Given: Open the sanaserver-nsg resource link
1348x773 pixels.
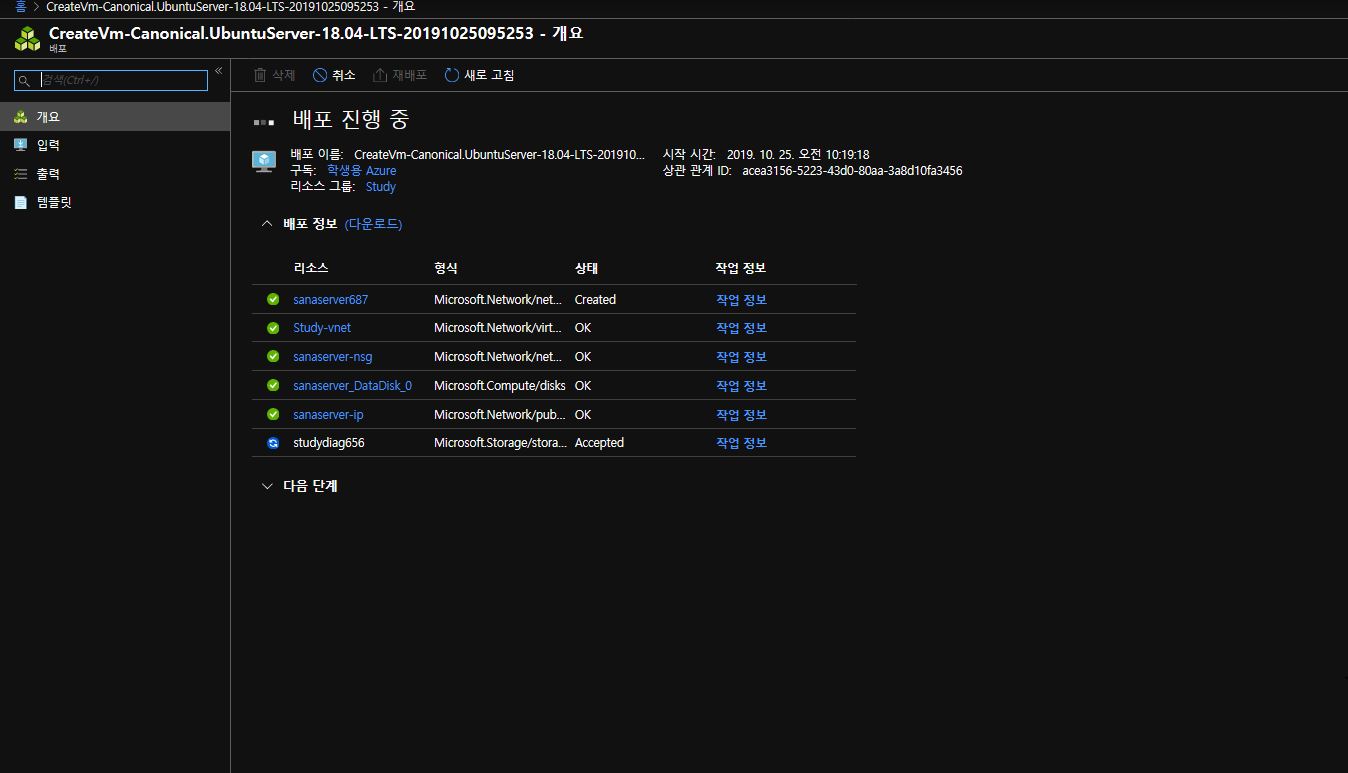Looking at the screenshot, I should pyautogui.click(x=333, y=356).
